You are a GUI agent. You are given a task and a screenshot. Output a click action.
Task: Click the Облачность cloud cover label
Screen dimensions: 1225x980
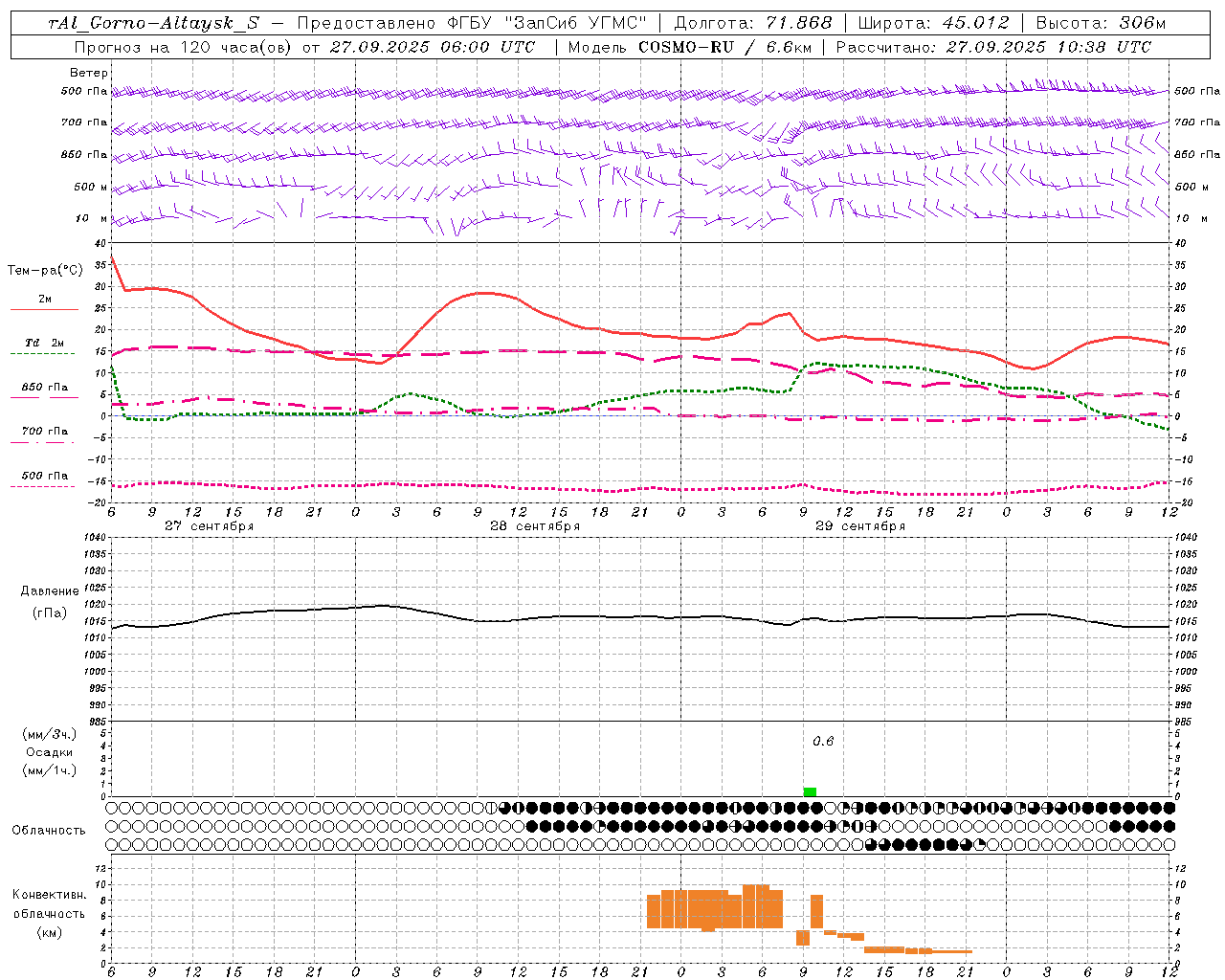pyautogui.click(x=48, y=830)
